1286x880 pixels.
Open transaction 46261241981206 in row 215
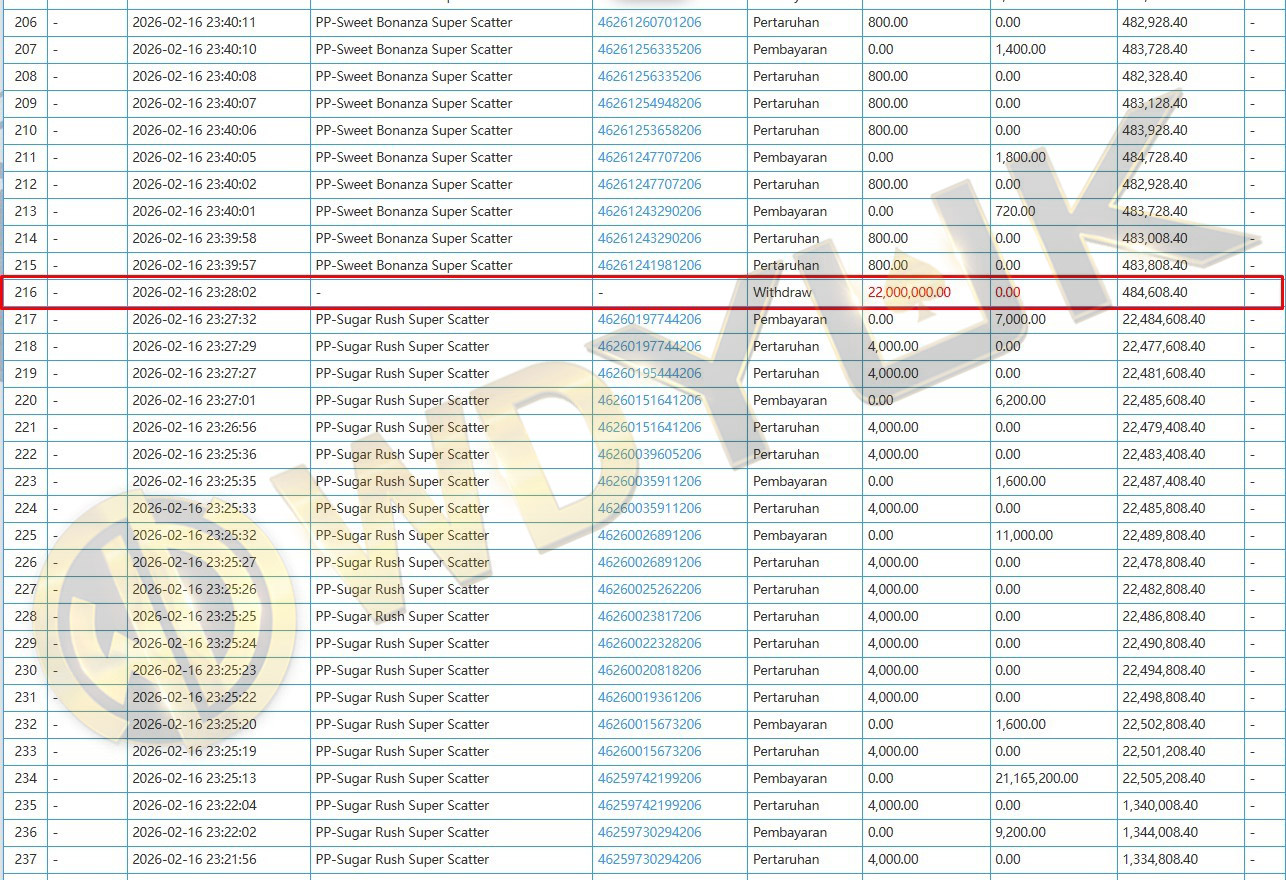[649, 265]
